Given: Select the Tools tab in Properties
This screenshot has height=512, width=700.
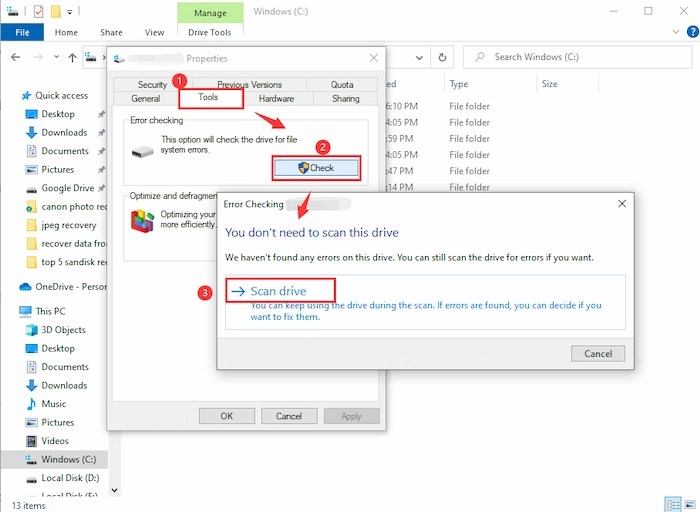Looking at the screenshot, I should point(210,98).
